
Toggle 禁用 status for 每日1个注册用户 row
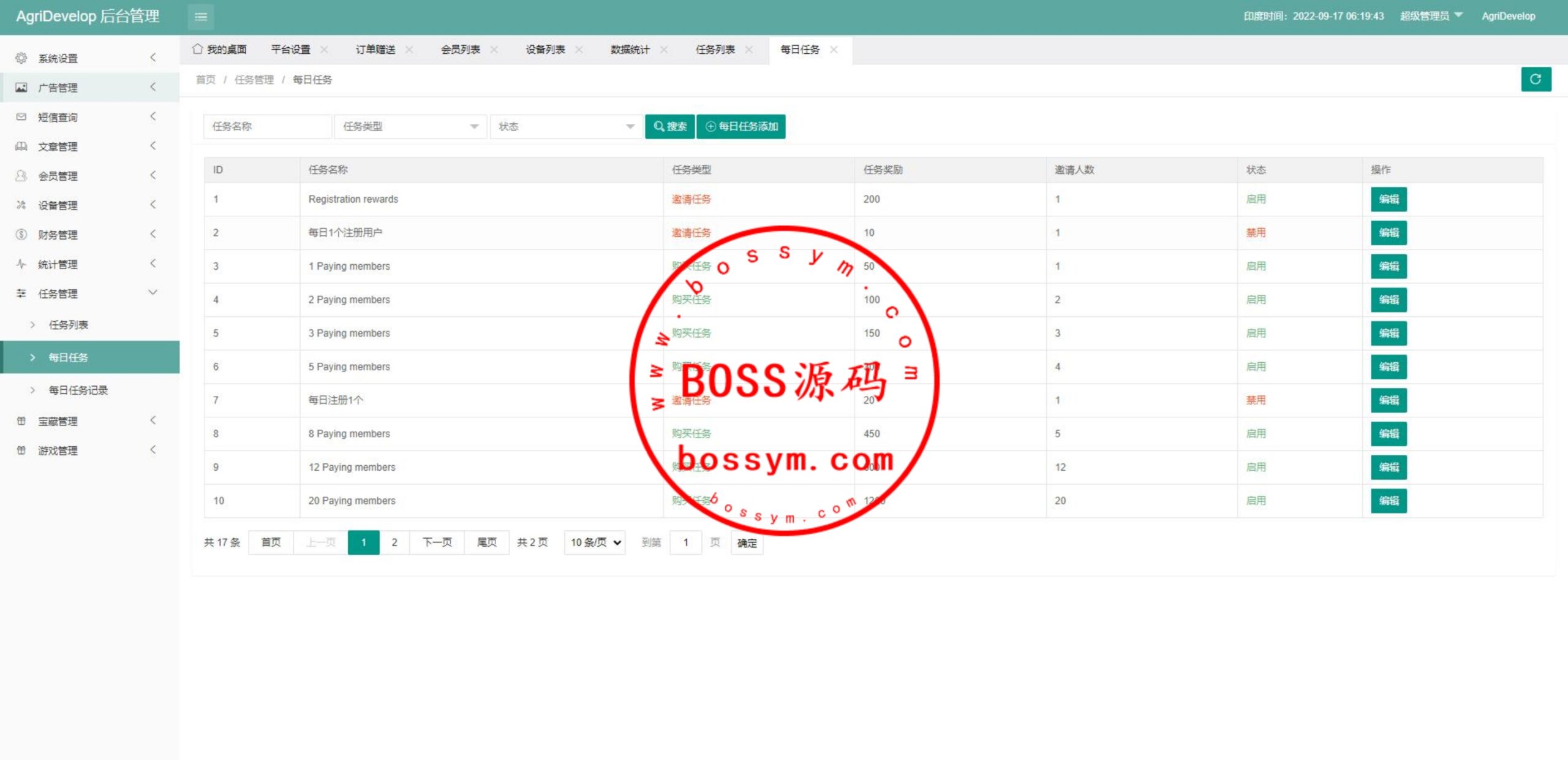[x=1257, y=232]
